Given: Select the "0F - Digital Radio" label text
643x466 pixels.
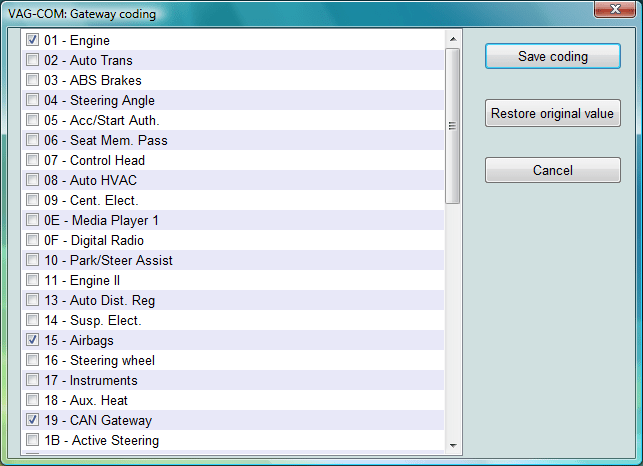Looking at the screenshot, I should [x=94, y=240].
